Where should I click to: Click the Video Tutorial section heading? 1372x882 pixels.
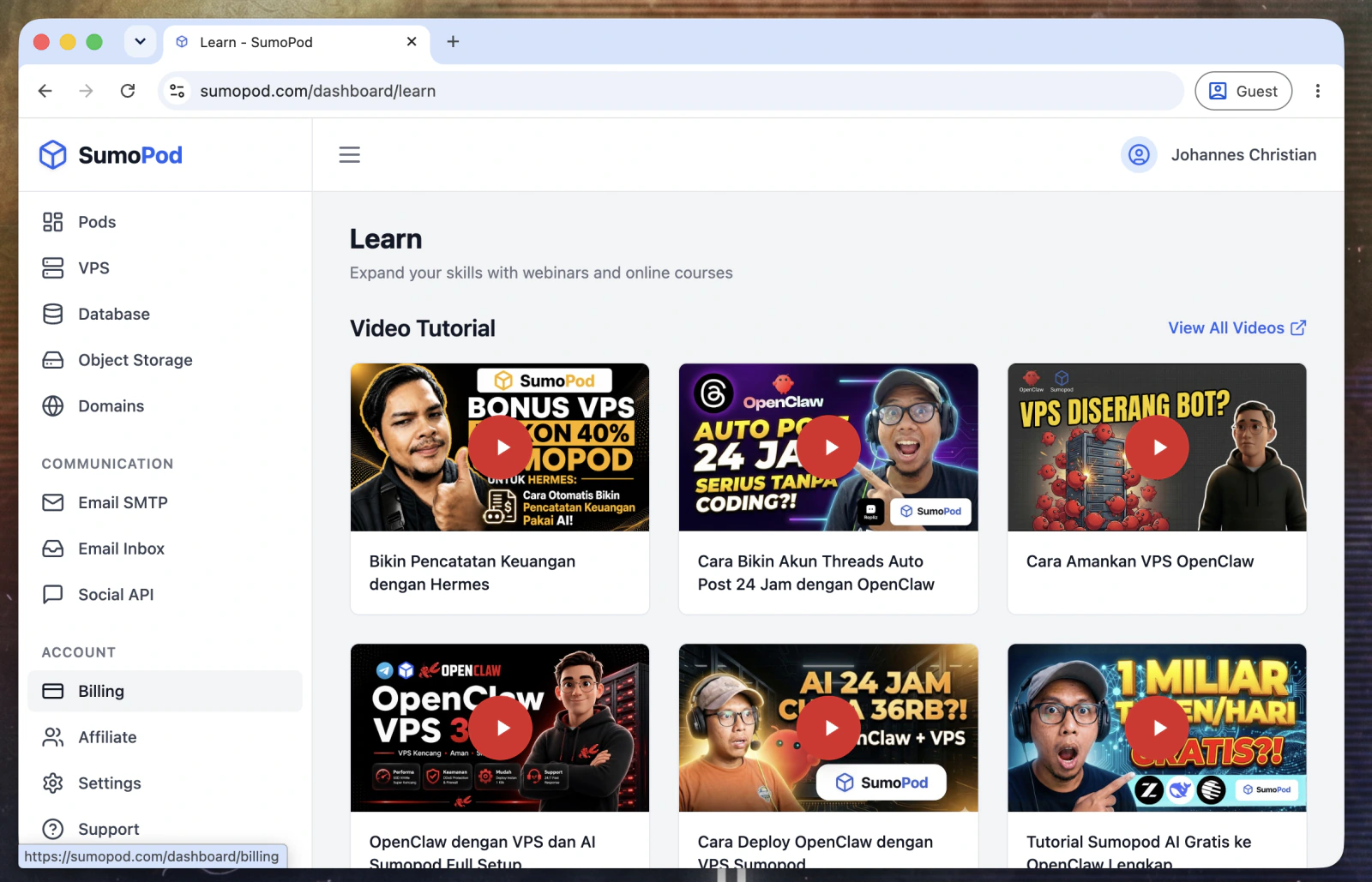coord(423,328)
